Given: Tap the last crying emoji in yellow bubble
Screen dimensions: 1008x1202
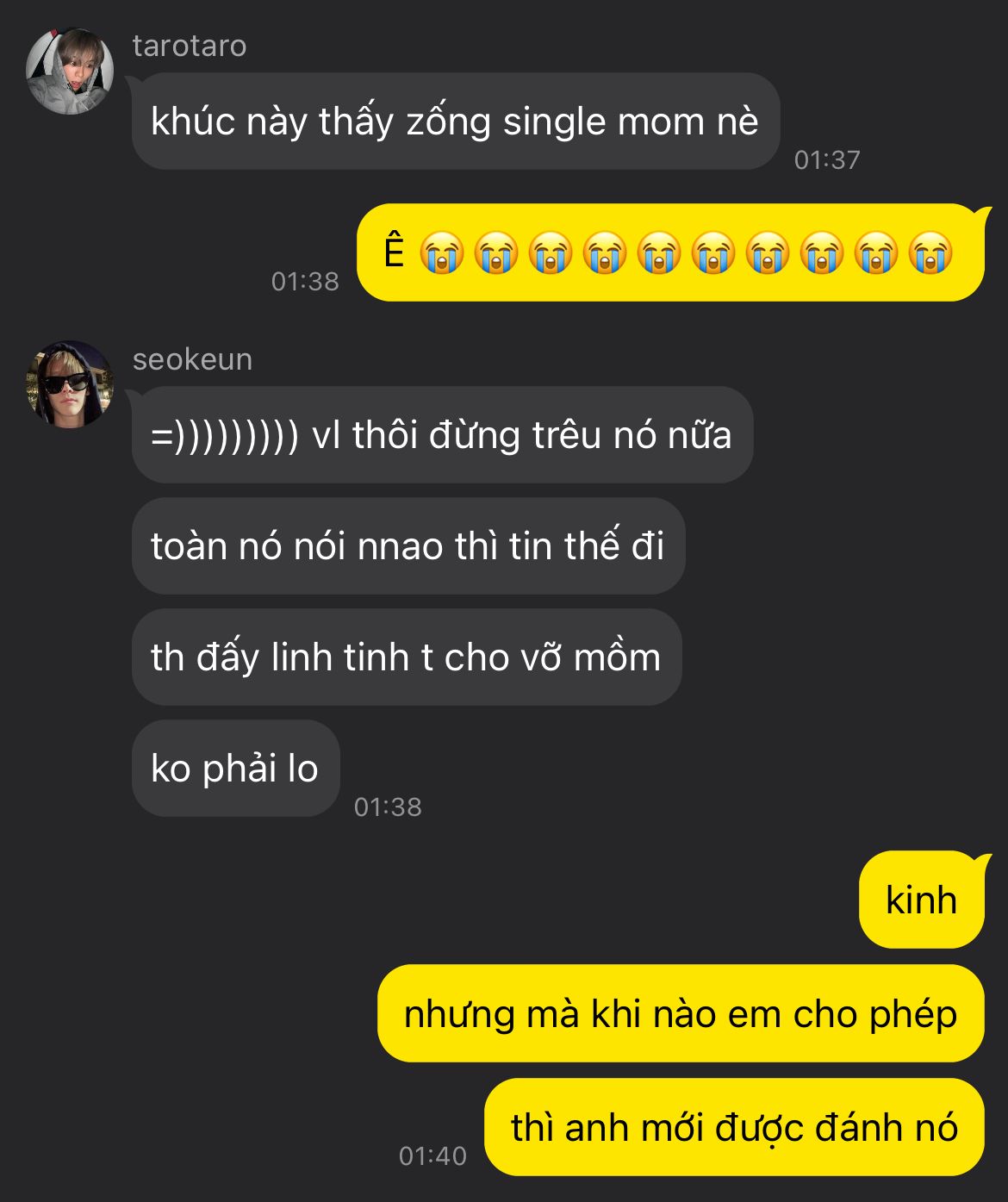Looking at the screenshot, I should [930, 253].
